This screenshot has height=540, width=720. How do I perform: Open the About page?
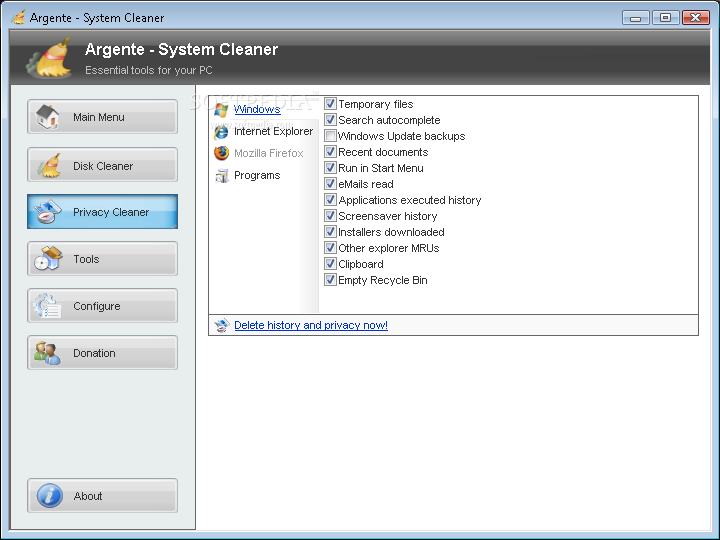pyautogui.click(x=102, y=496)
